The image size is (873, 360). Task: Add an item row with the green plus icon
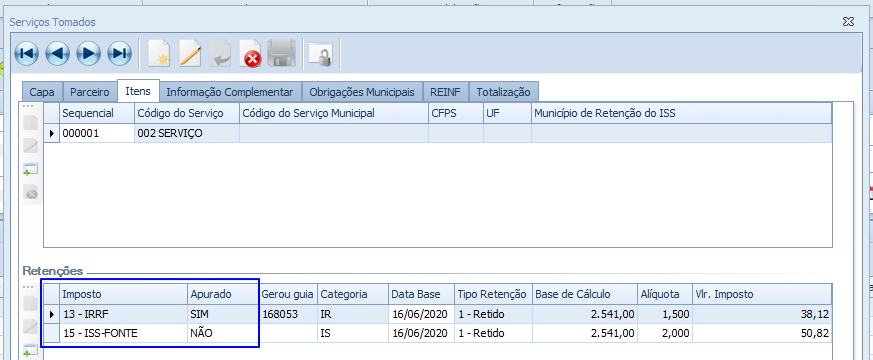coord(31,169)
